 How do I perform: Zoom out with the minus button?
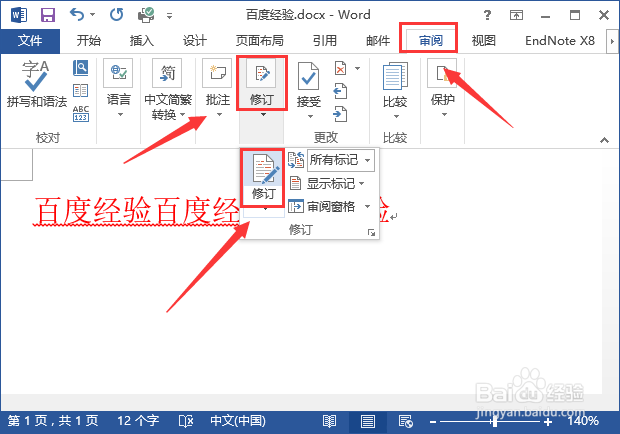click(433, 422)
